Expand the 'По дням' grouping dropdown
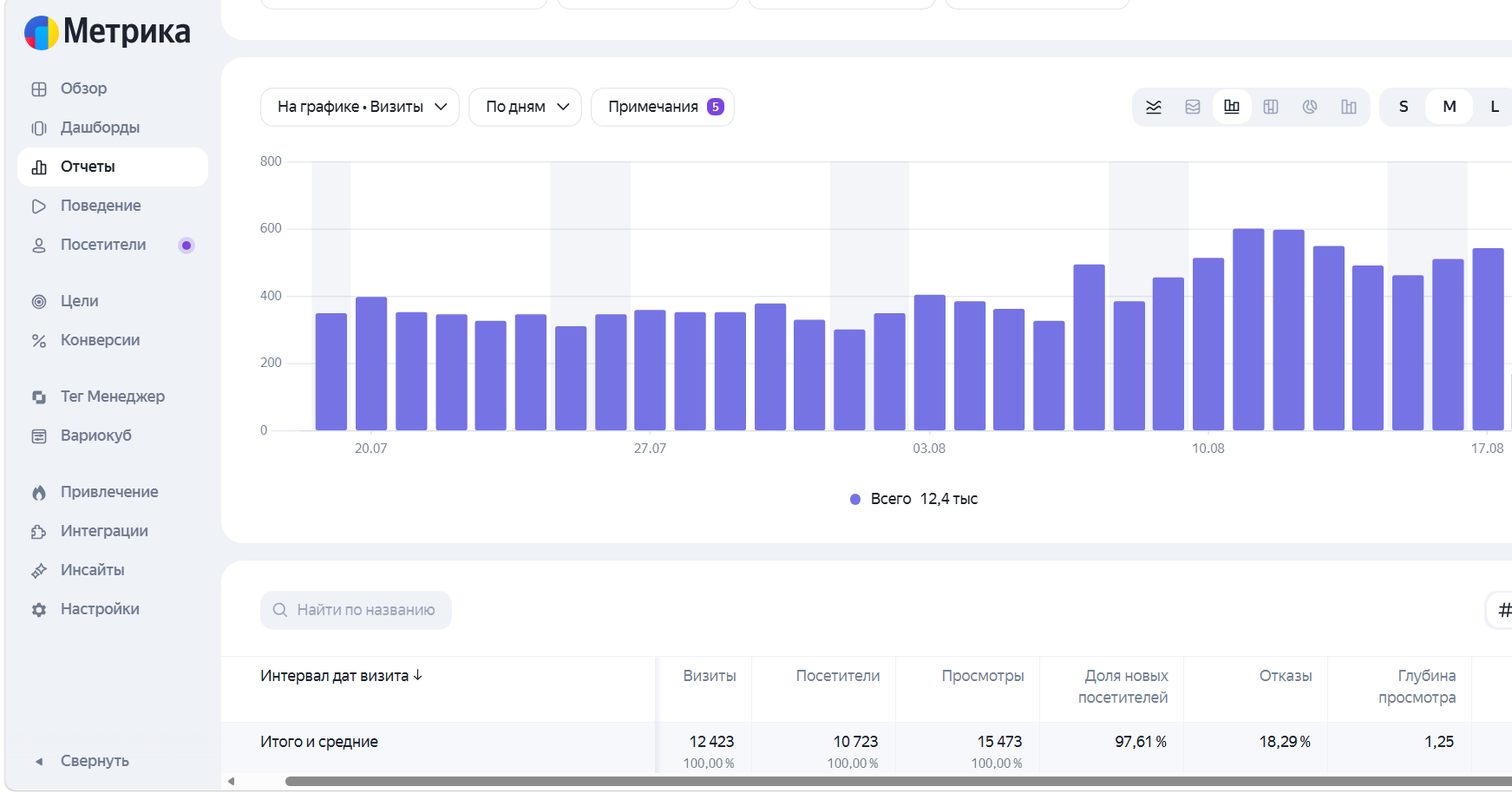 (526, 107)
